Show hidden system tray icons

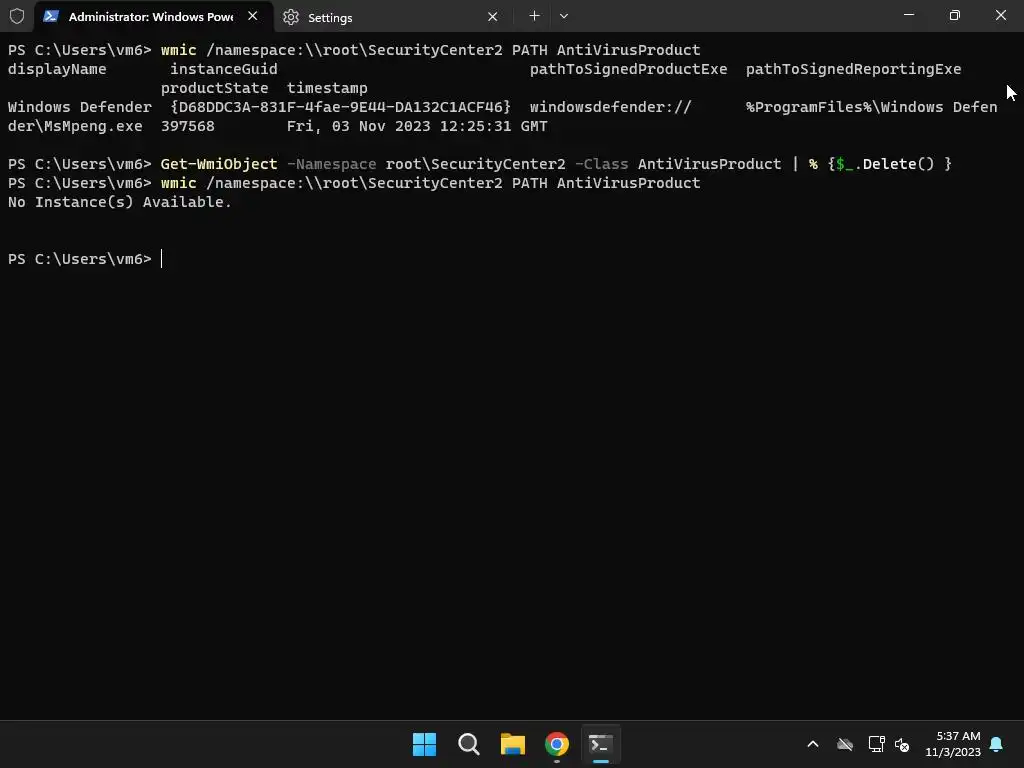[x=813, y=744]
